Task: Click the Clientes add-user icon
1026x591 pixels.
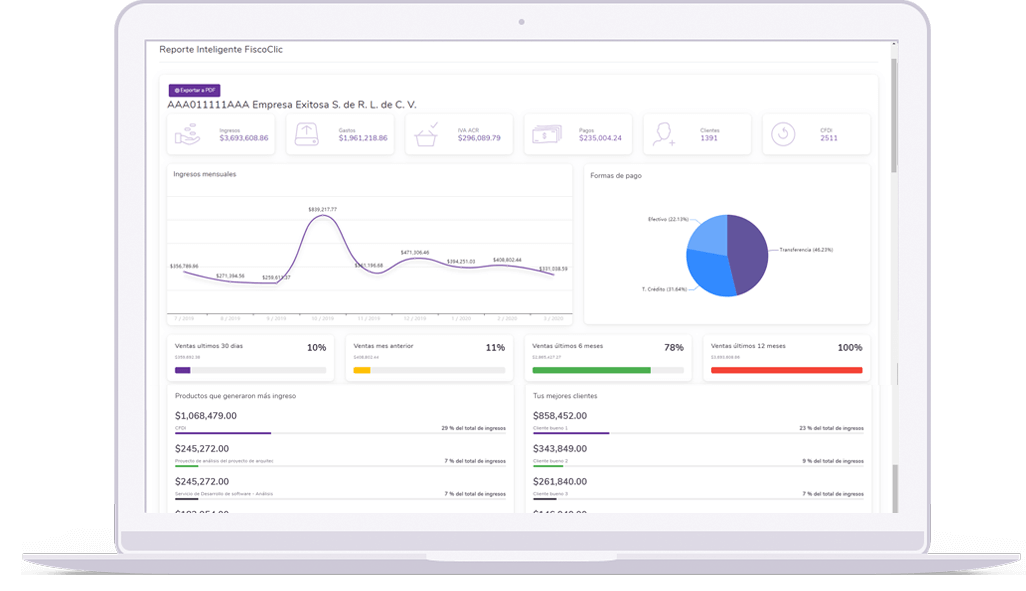Action: 663,135
